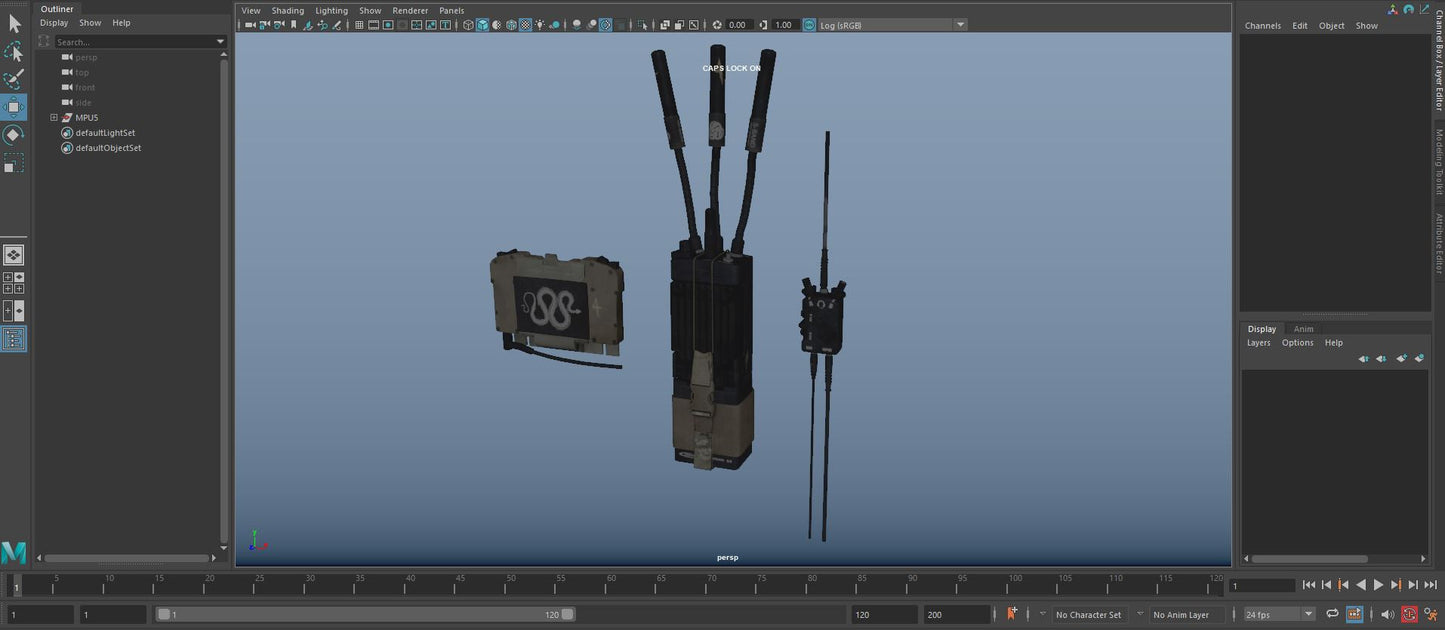
Task: Toggle isolate select for the viewport
Action: [x=643, y=25]
